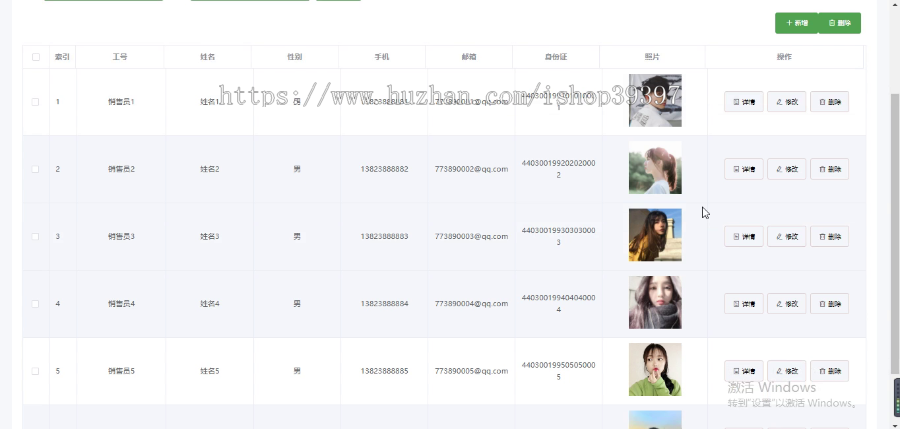This screenshot has width=900, height=429.
Task: Click the green 新增 add button
Action: tap(797, 23)
